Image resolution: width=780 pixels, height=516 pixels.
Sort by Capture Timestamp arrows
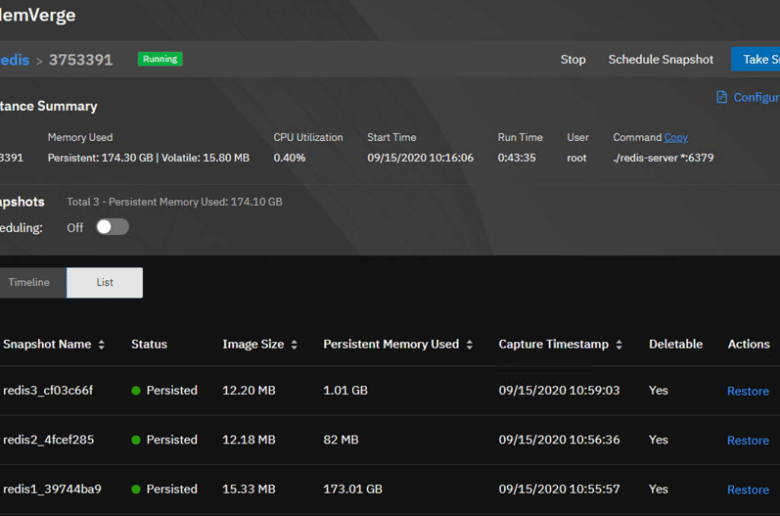point(619,344)
